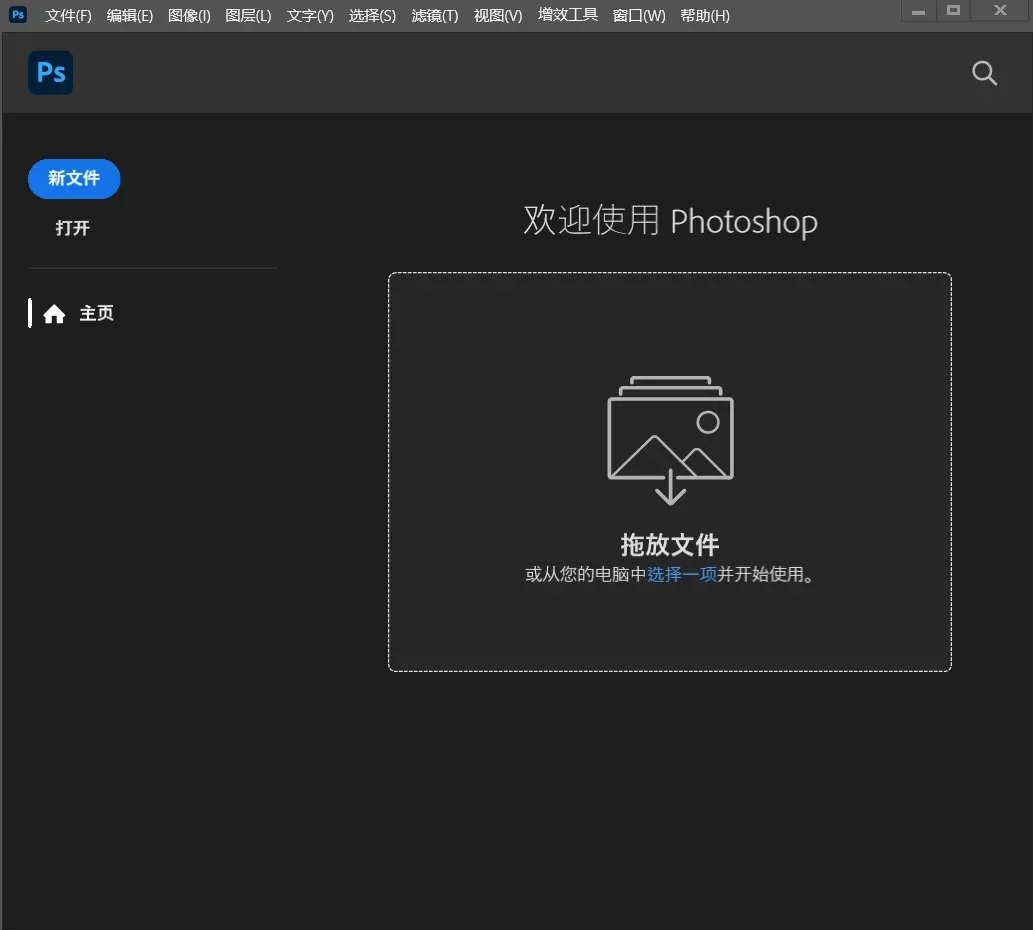Click the drag-and-drop image icon
Image resolution: width=1033 pixels, height=930 pixels.
click(x=670, y=440)
